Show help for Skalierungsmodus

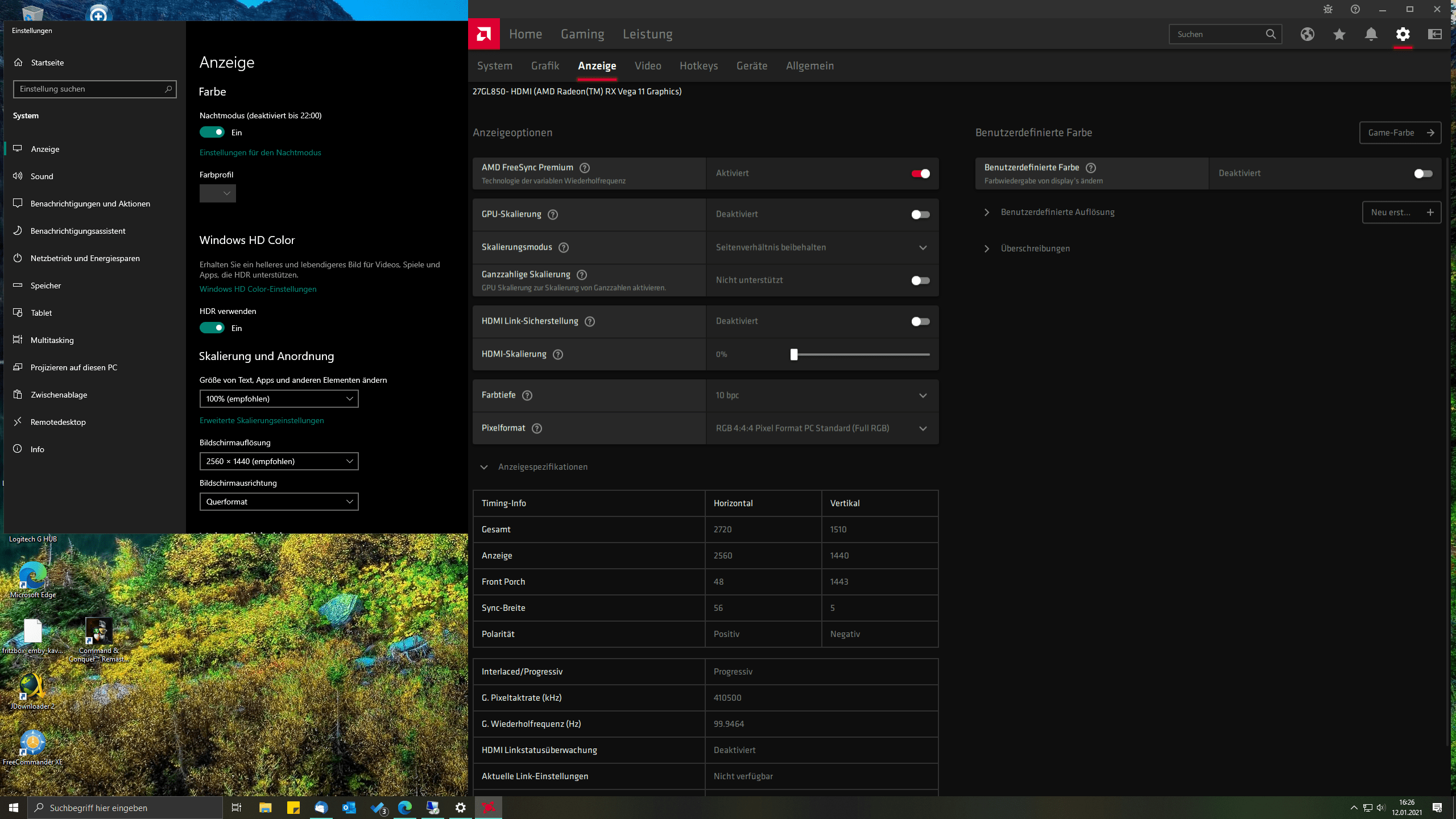tap(564, 247)
